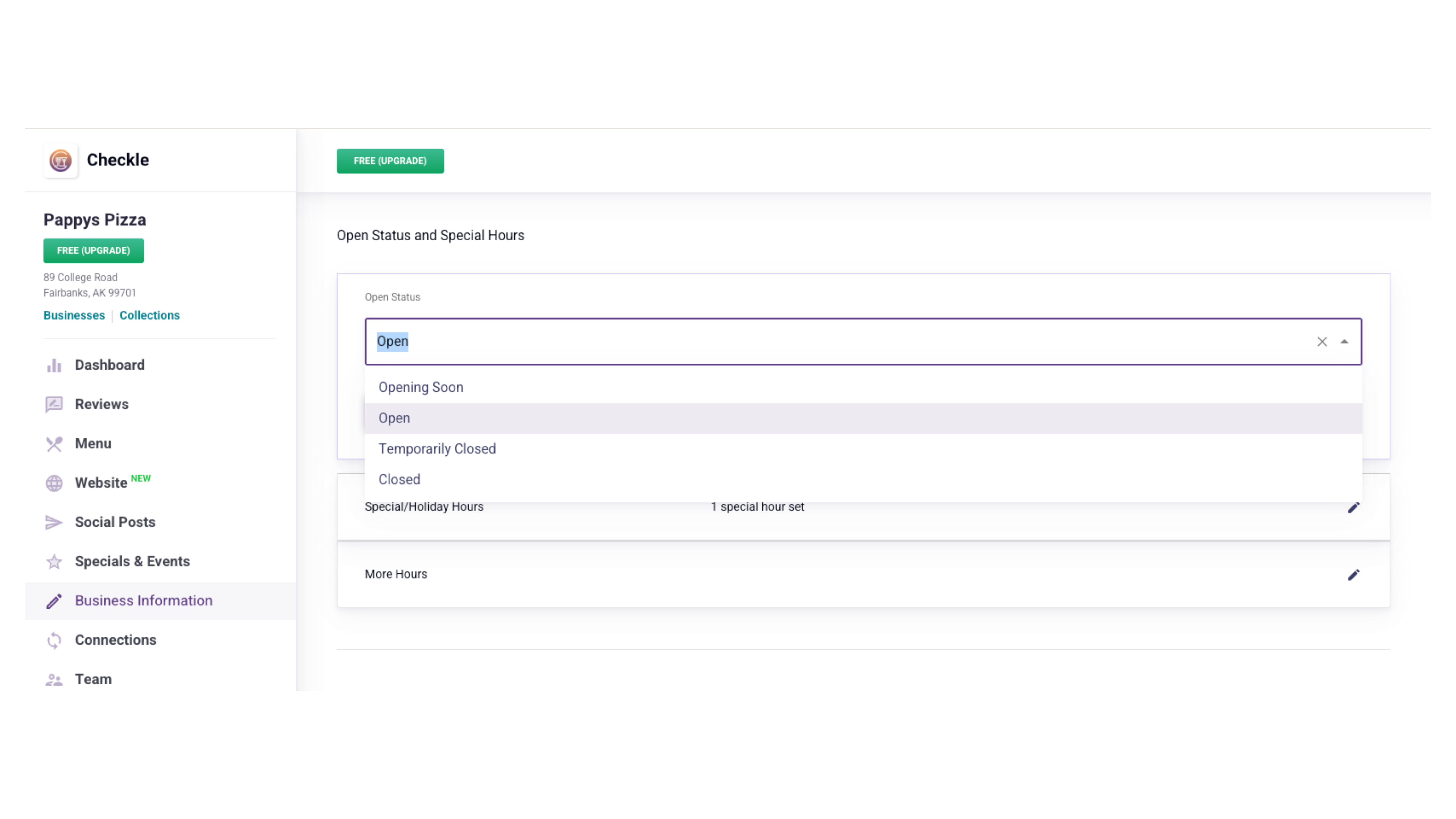
Task: Click the Social Posts paper plane icon
Action: pyautogui.click(x=54, y=523)
